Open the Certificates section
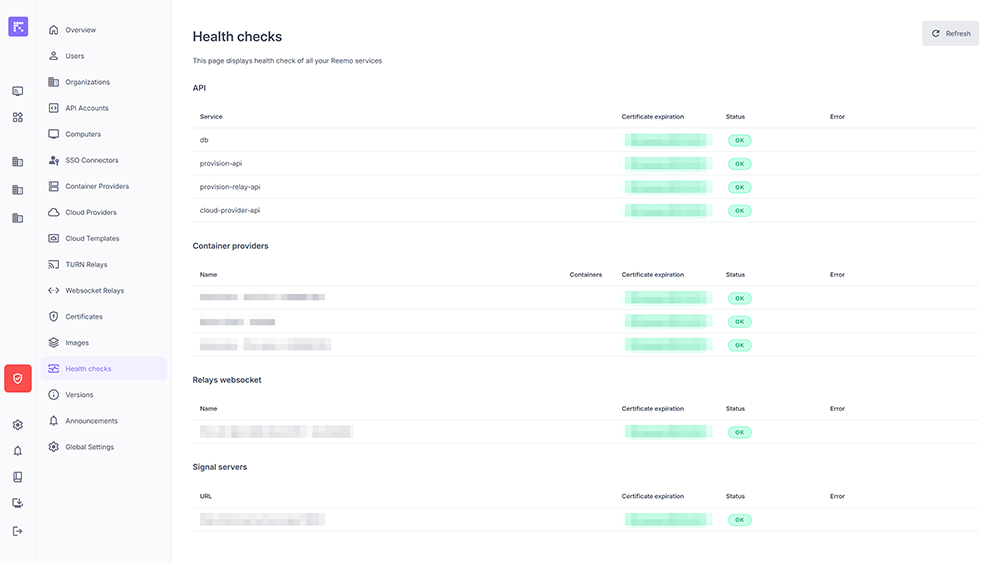The height and width of the screenshot is (563, 1000). [x=84, y=317]
